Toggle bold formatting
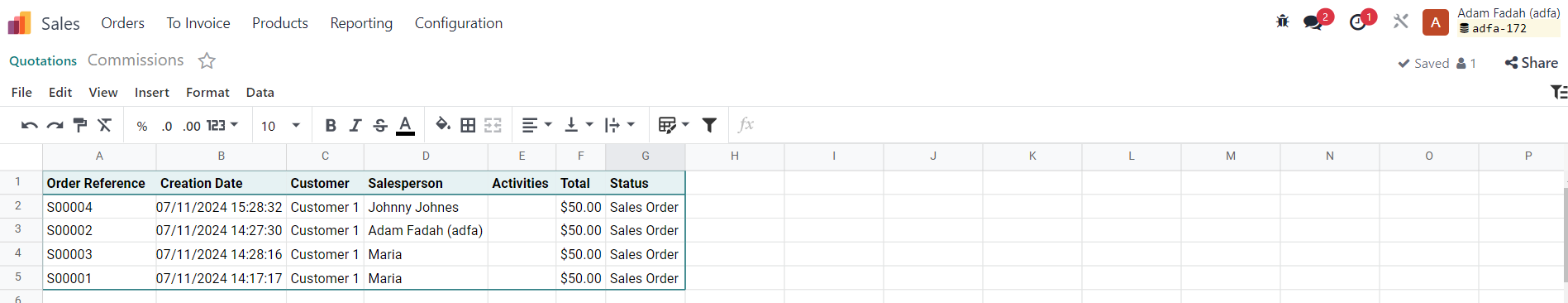1568x303 pixels. [x=331, y=125]
